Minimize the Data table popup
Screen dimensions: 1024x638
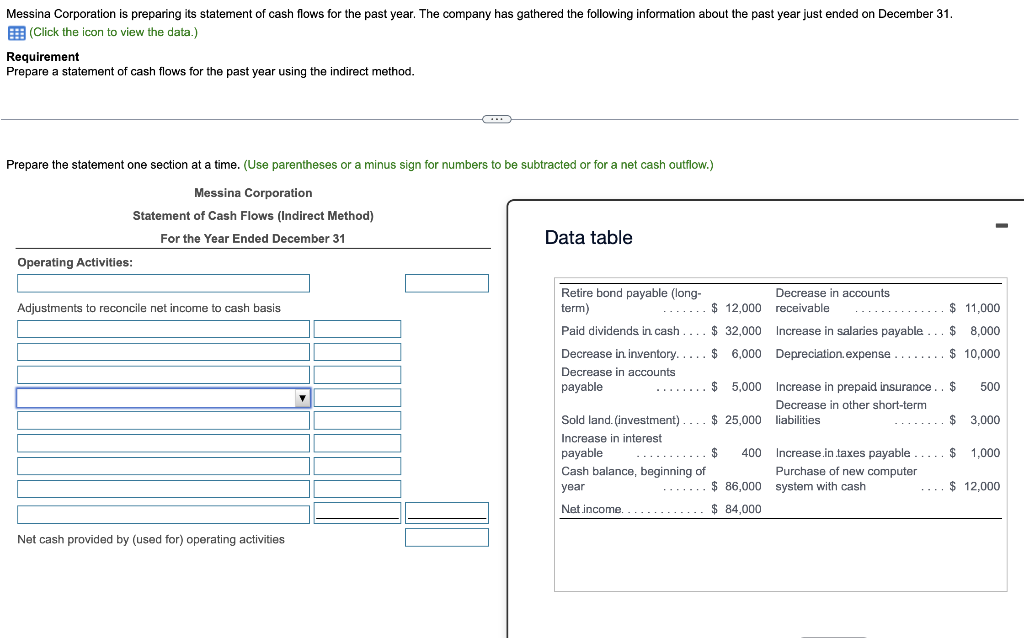coord(1001,225)
